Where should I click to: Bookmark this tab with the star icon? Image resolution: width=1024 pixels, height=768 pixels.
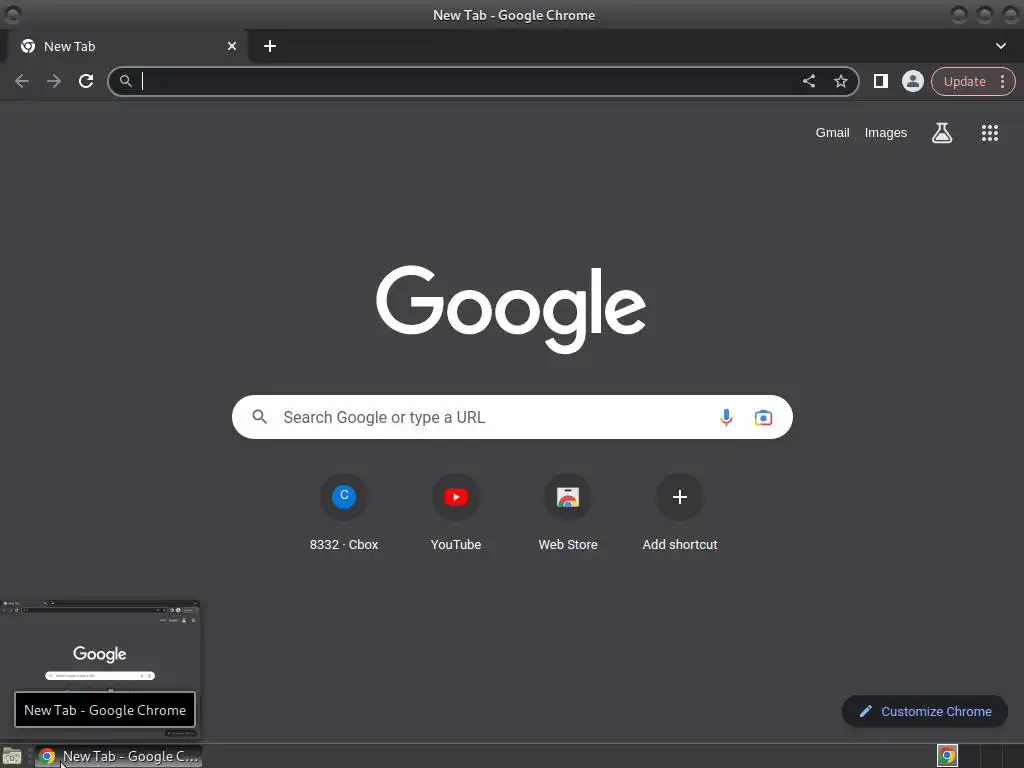click(x=840, y=81)
